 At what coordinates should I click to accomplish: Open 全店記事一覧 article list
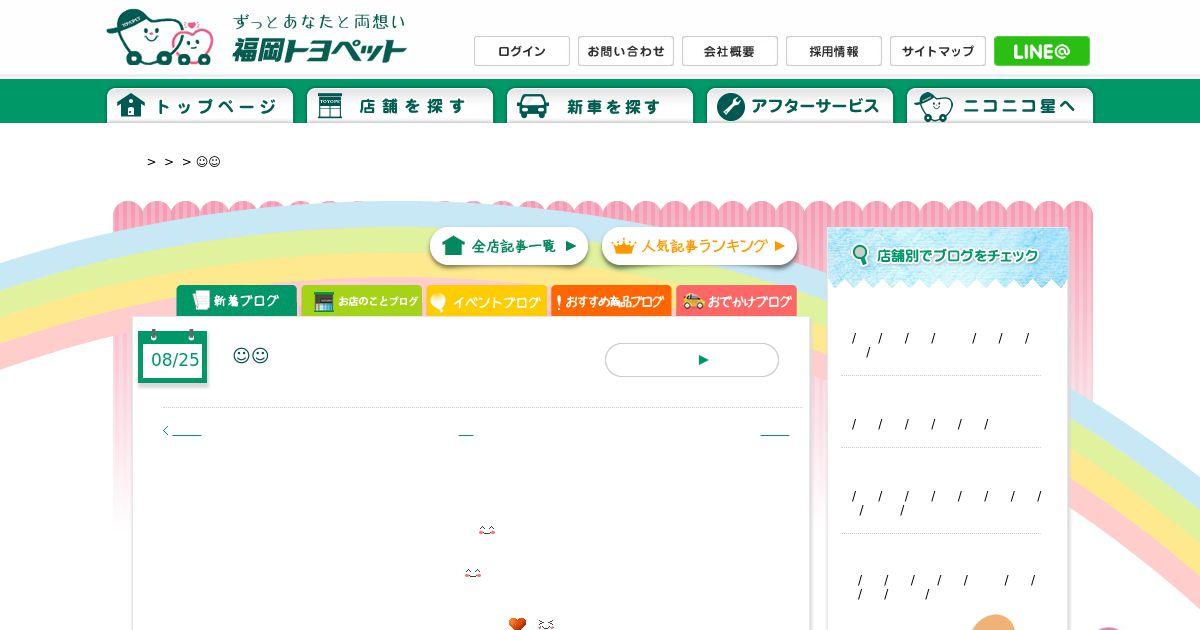[509, 246]
